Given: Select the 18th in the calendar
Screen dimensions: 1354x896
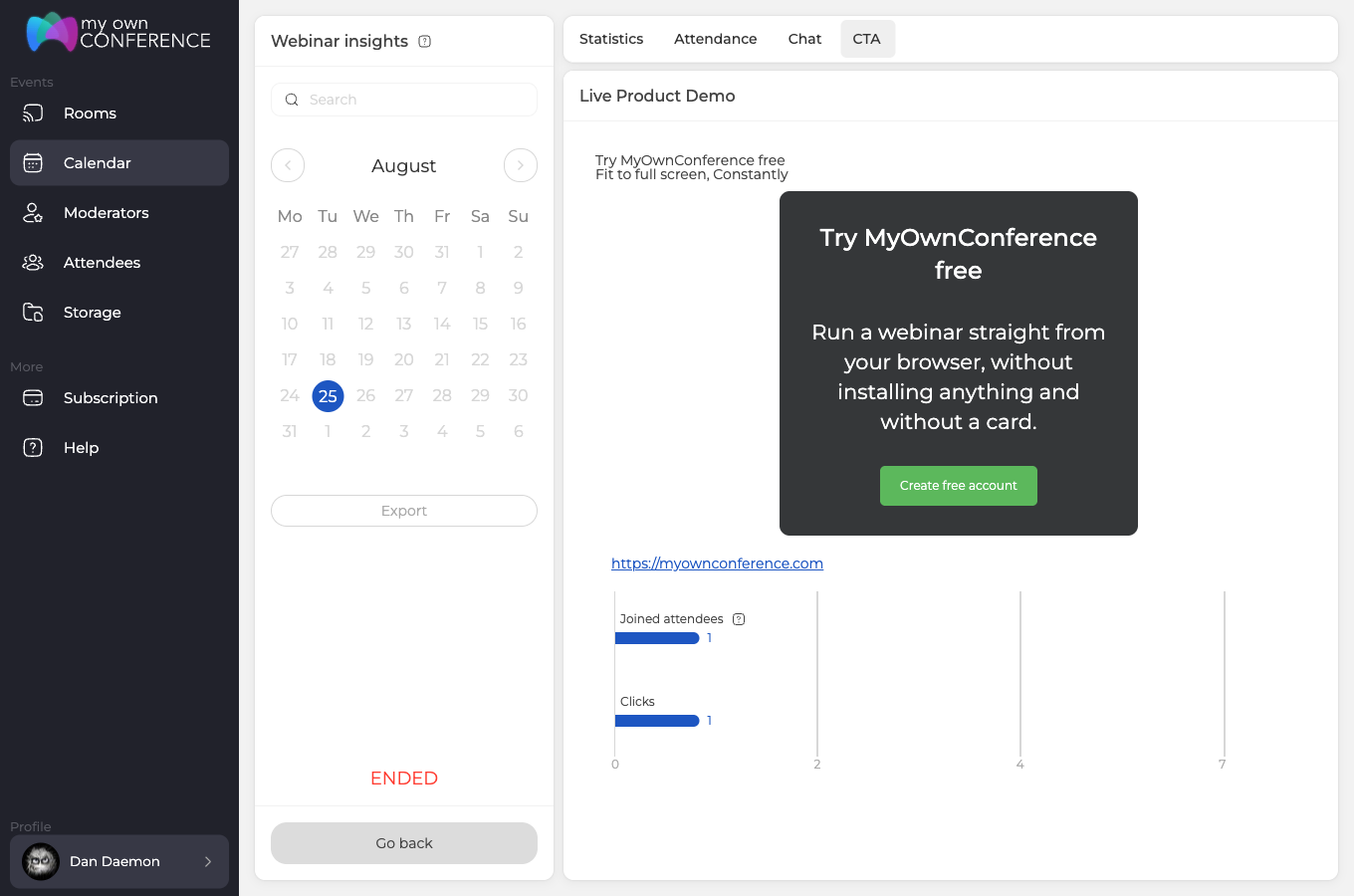Looking at the screenshot, I should [x=328, y=360].
